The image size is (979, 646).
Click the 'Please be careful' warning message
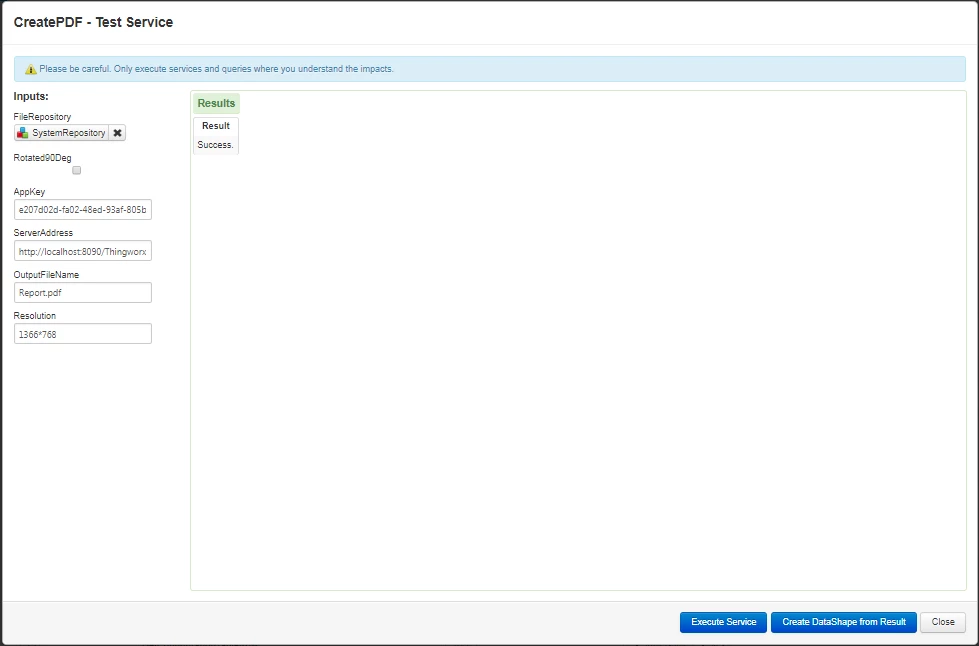[x=216, y=69]
